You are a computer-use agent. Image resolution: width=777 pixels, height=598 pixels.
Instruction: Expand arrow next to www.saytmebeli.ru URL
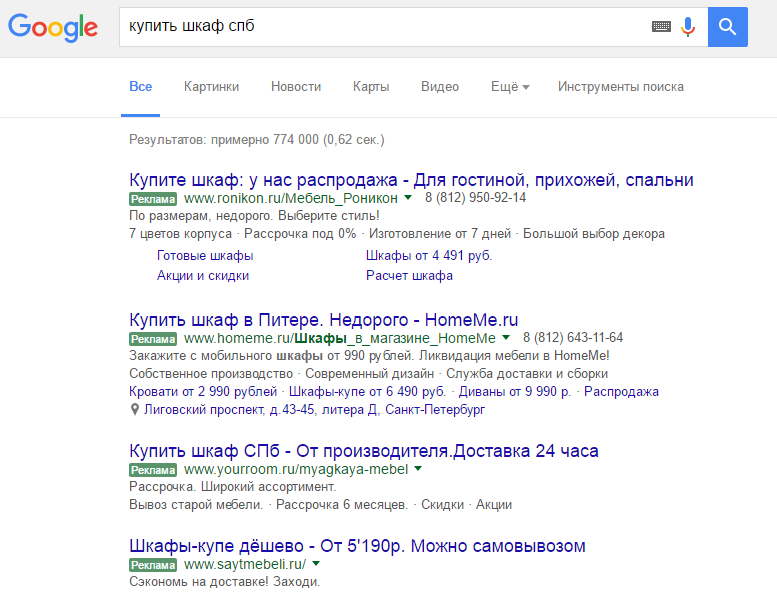(316, 563)
